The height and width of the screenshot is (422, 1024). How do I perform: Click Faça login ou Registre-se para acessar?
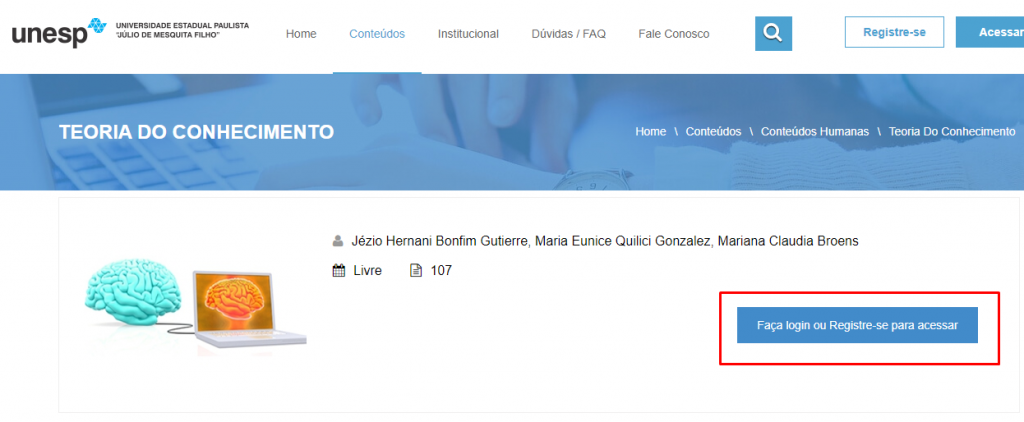click(x=857, y=326)
